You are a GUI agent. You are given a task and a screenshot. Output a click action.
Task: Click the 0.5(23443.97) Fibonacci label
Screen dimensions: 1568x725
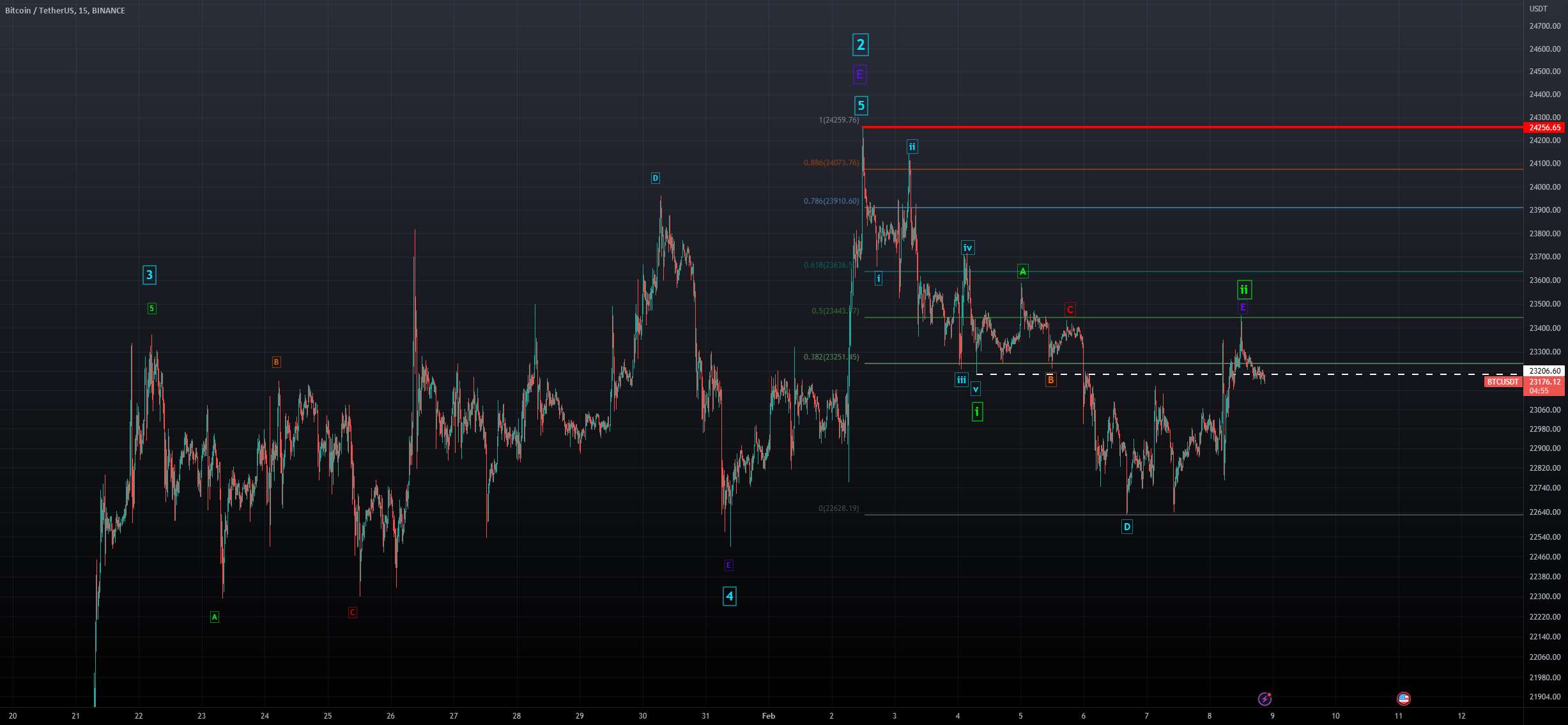tap(835, 311)
